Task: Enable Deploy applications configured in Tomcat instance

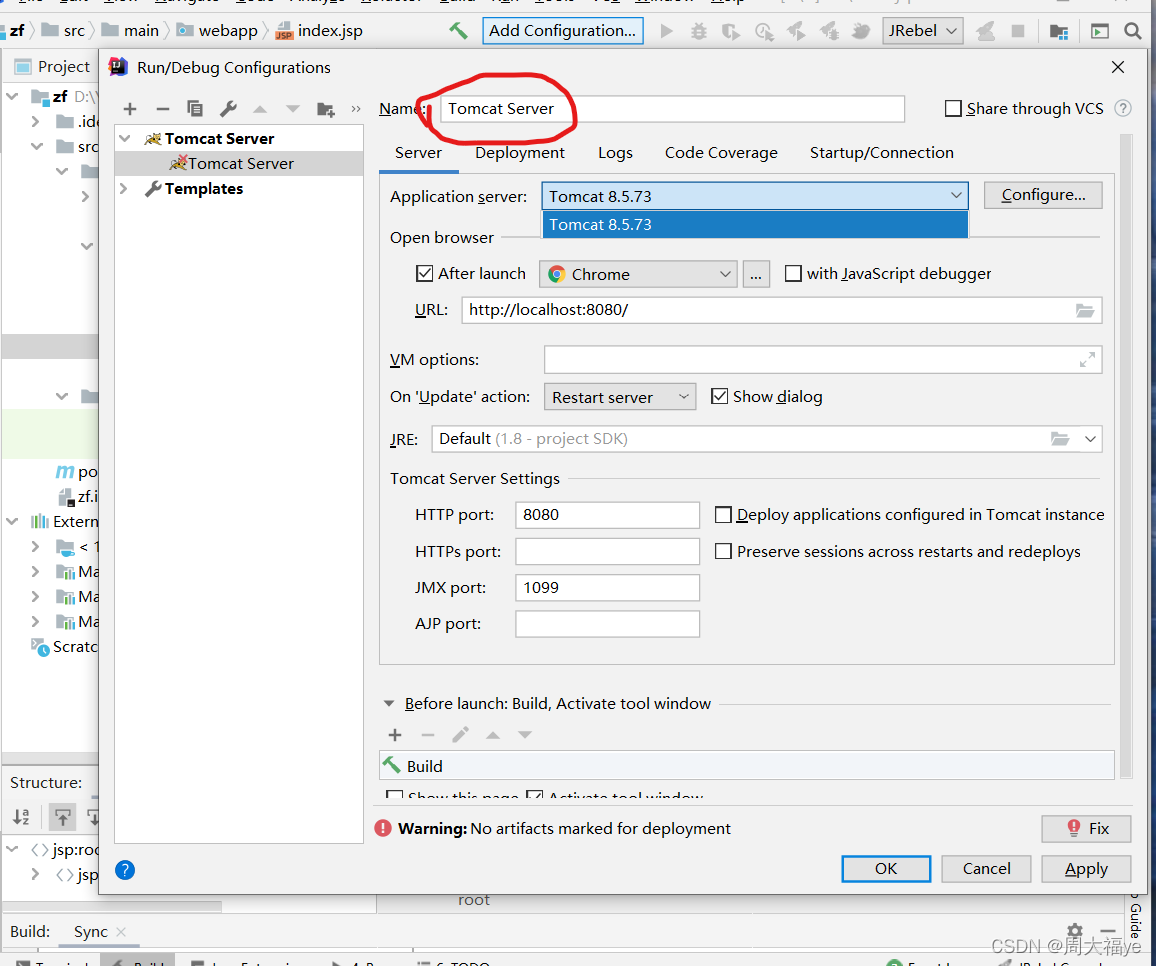Action: [723, 515]
